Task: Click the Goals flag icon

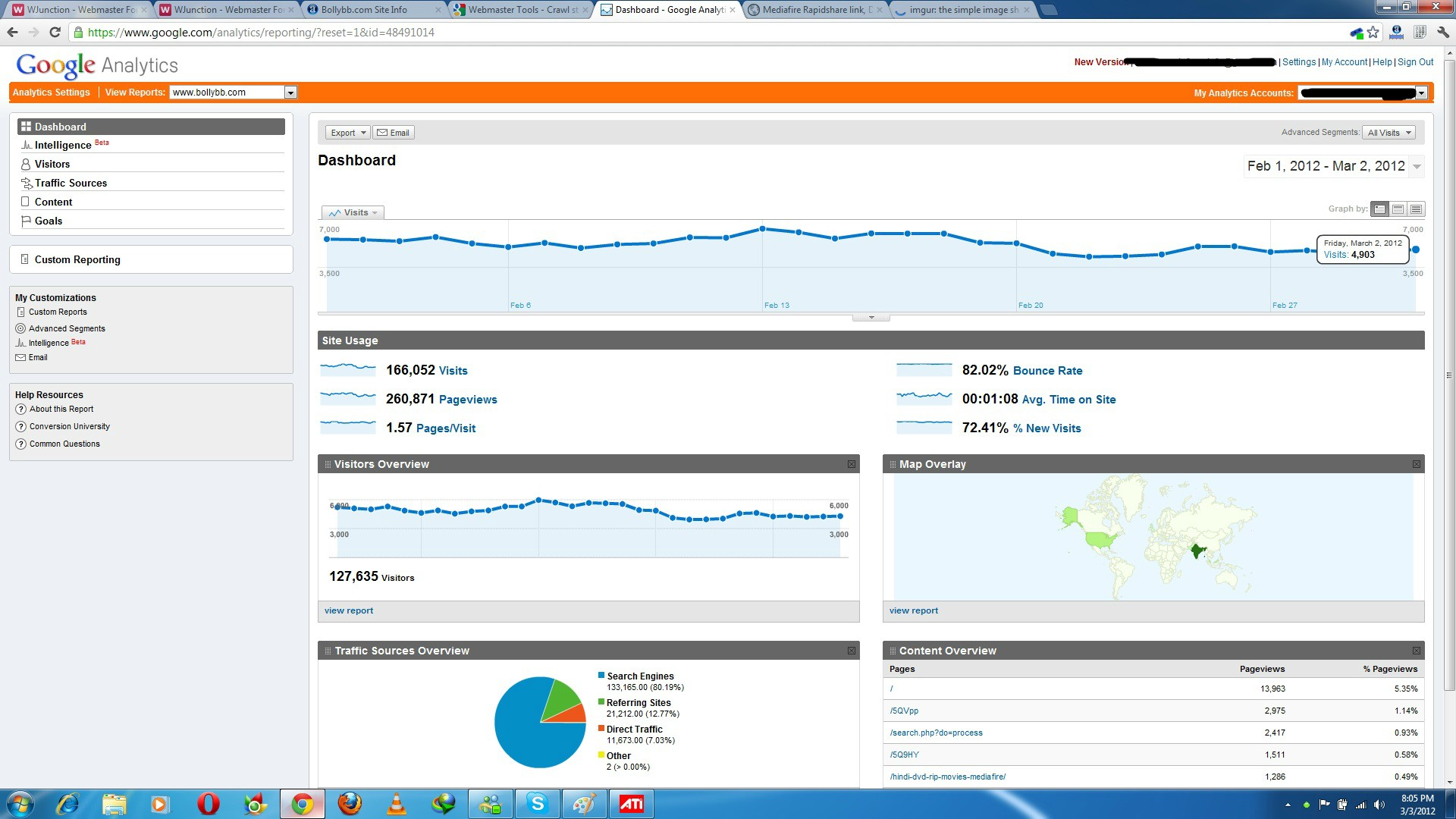Action: pyautogui.click(x=26, y=221)
